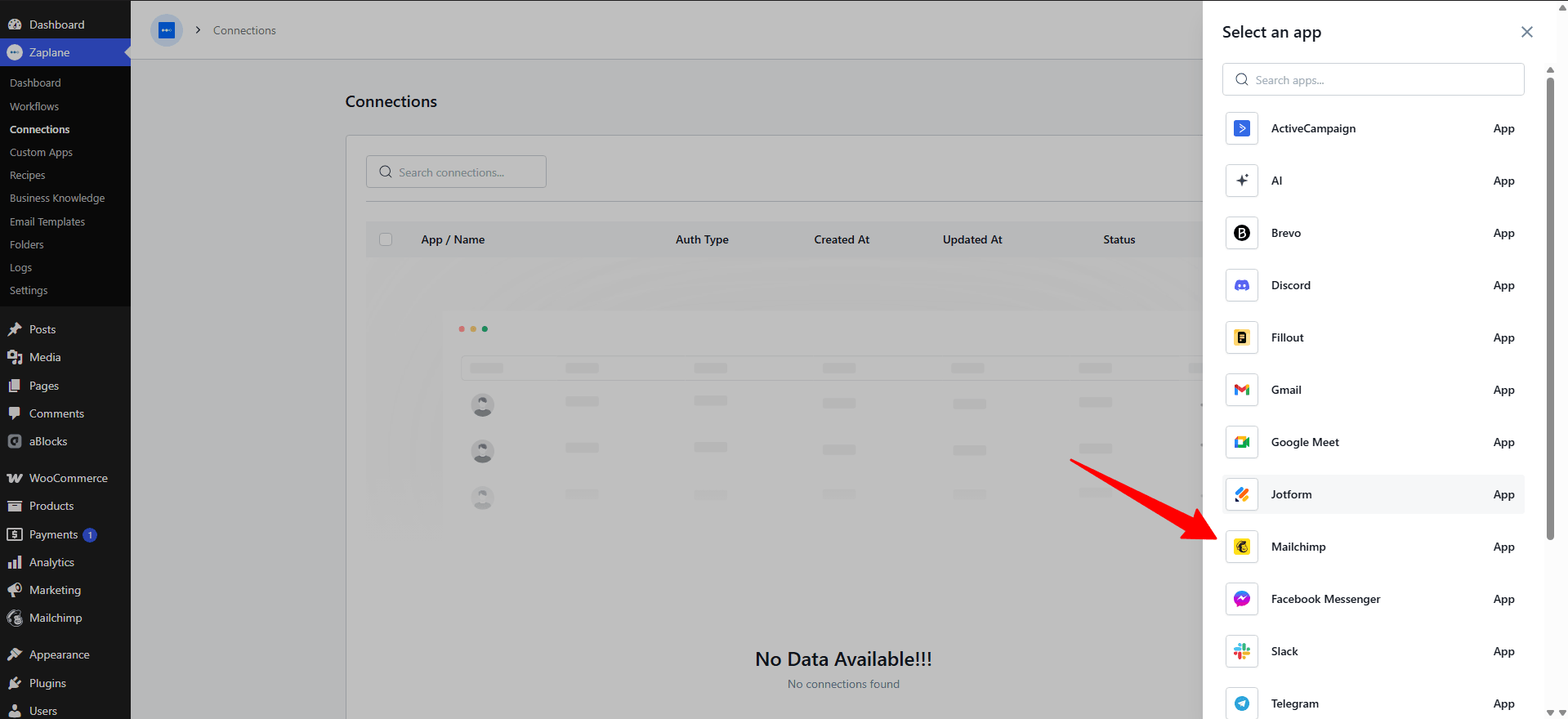Click the Zaplane logo in breadcrumb
This screenshot has width=1568, height=719.
pyautogui.click(x=167, y=30)
